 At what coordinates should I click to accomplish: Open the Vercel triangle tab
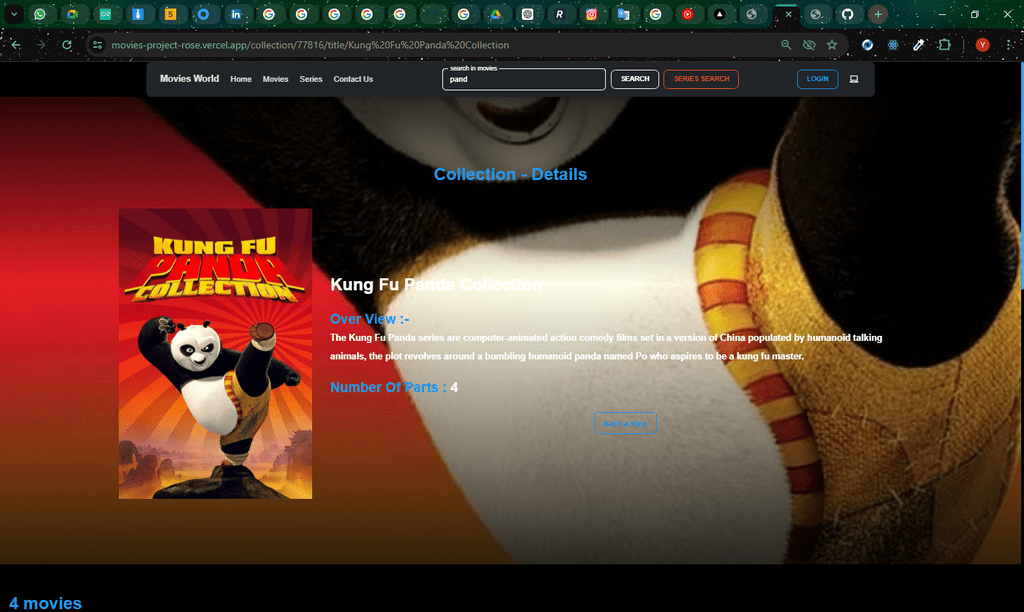[720, 14]
